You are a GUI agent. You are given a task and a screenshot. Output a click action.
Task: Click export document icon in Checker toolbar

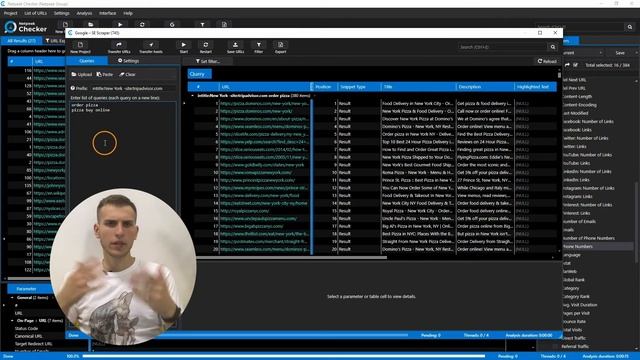(224, 25)
